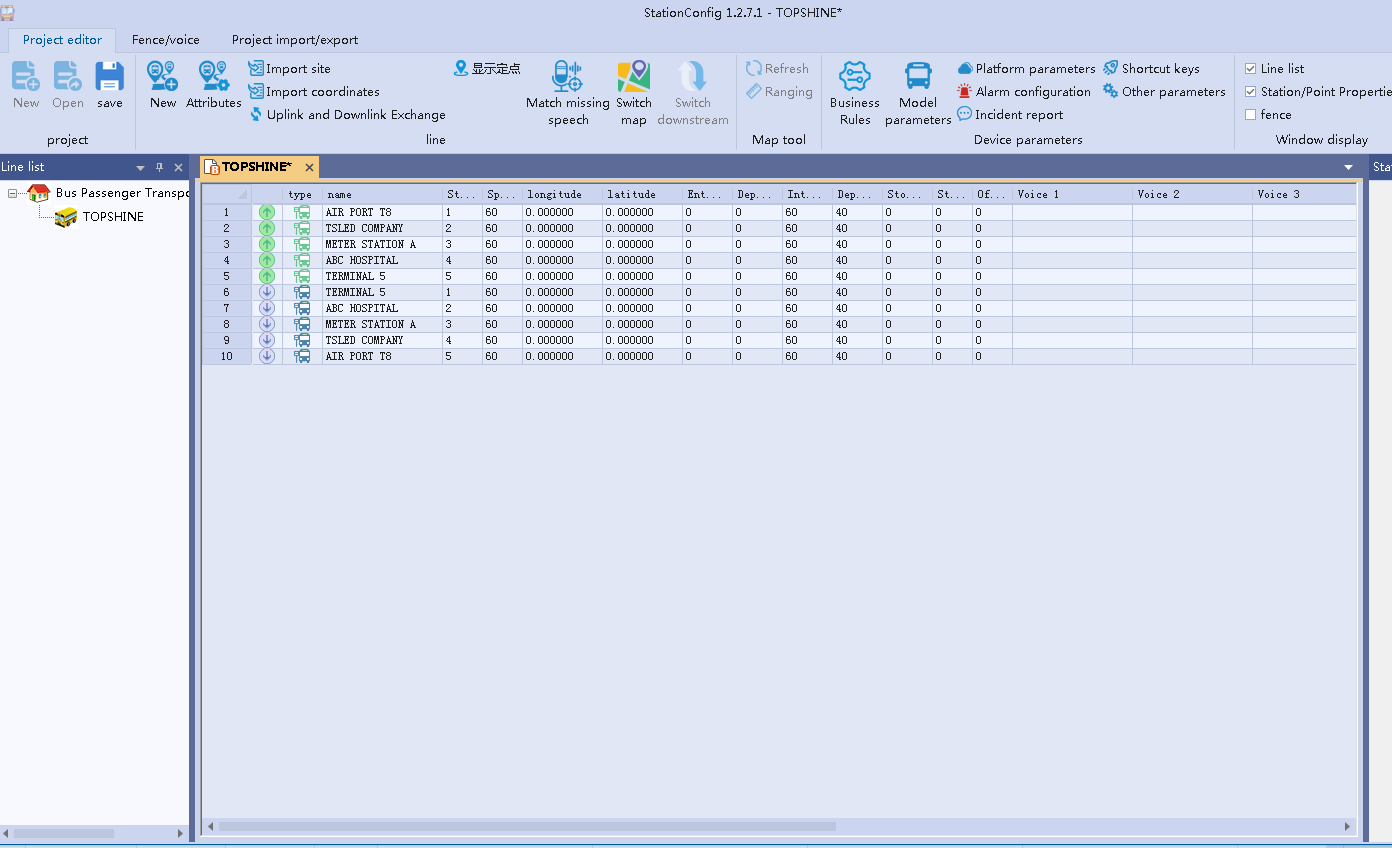This screenshot has width=1392, height=848.
Task: Click the New line icon
Action: tap(163, 78)
